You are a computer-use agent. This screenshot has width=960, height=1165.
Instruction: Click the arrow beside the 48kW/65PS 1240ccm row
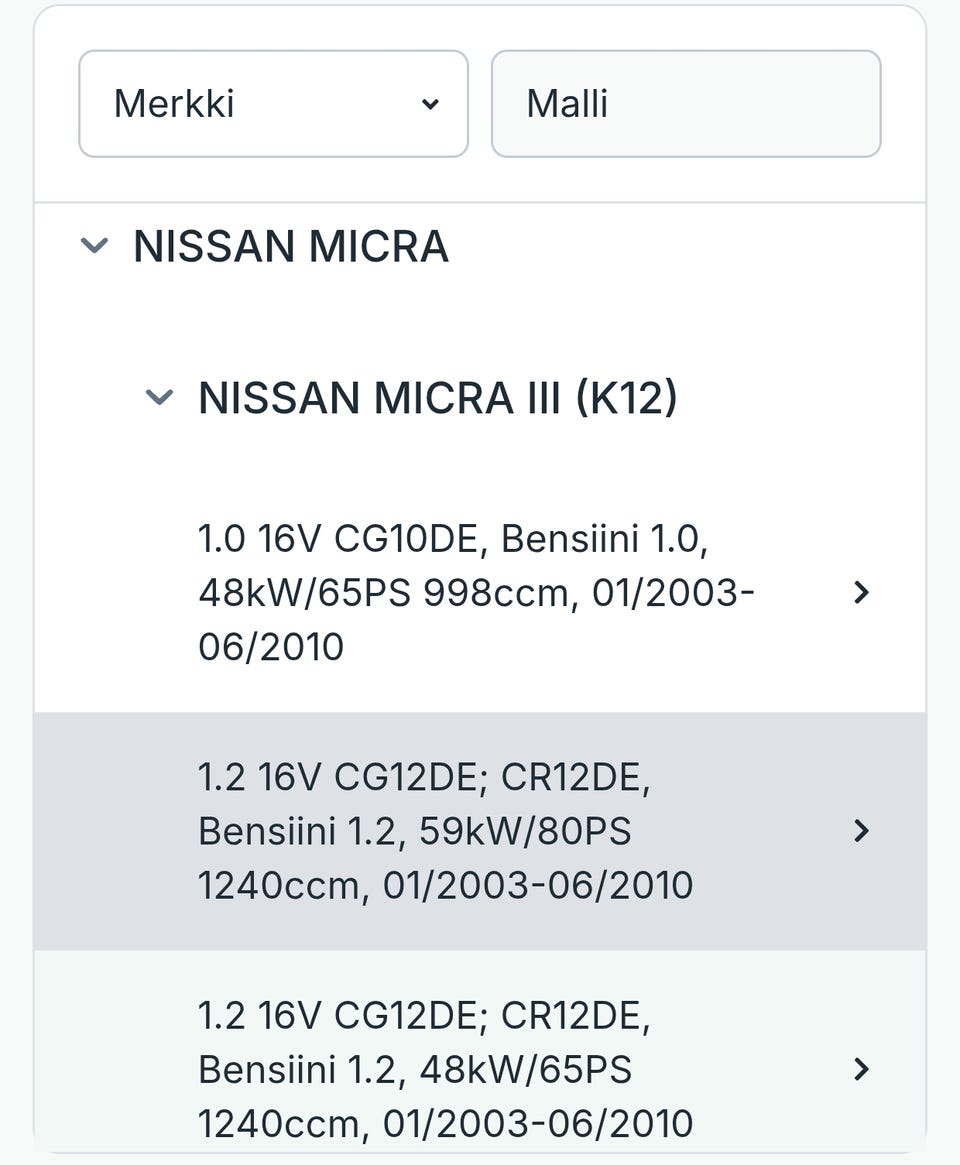pos(861,1069)
